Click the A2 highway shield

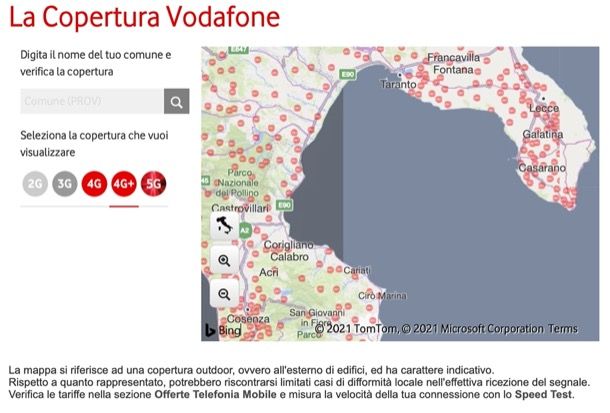coord(244,230)
